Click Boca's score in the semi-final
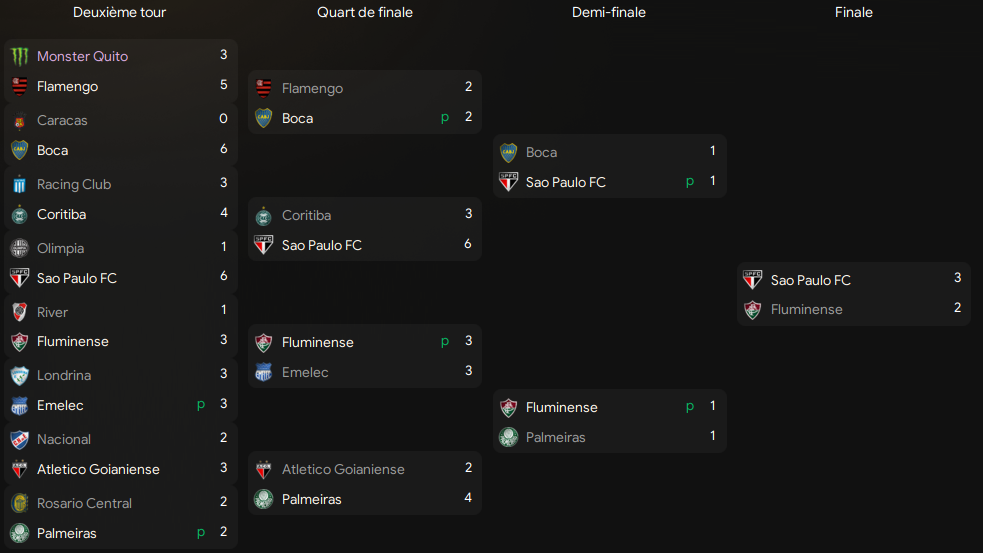The width and height of the screenshot is (983, 553). pyautogui.click(x=713, y=151)
